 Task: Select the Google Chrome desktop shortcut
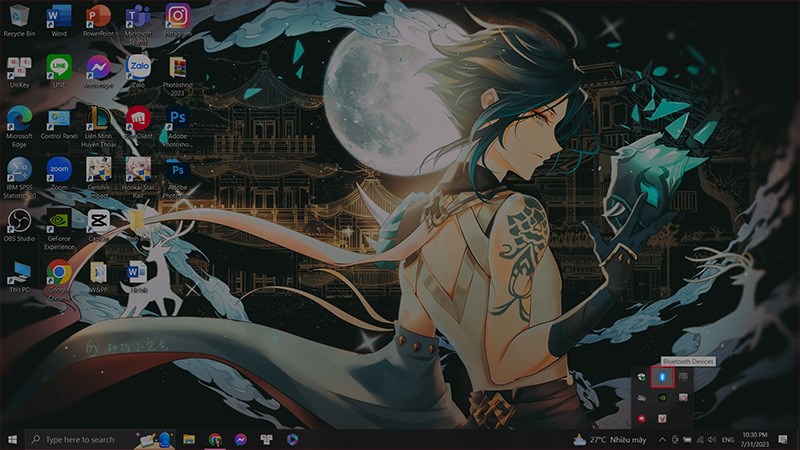59,280
